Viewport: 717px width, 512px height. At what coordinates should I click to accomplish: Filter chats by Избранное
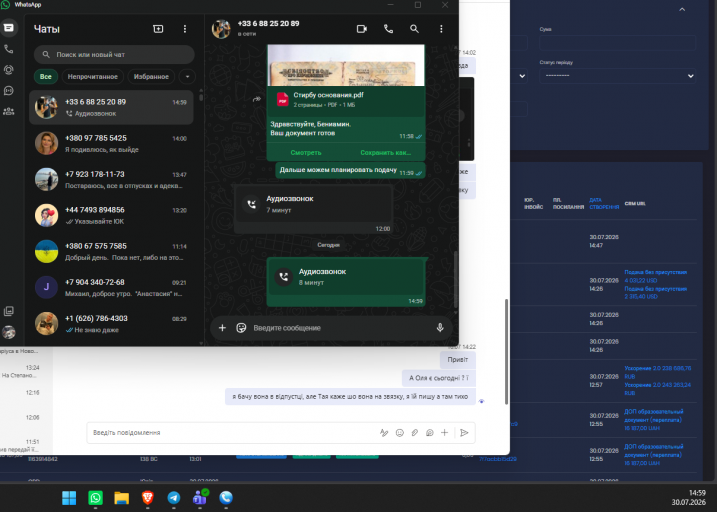click(151, 77)
